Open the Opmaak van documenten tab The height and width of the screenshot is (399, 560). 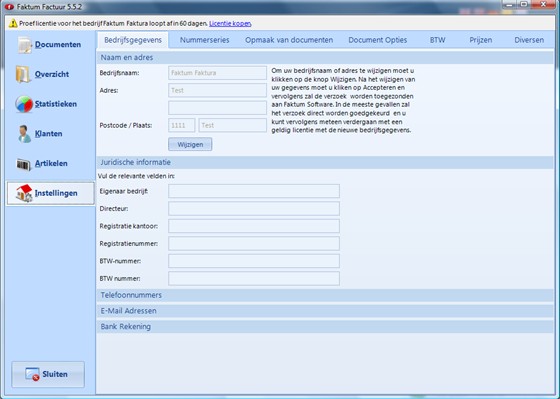click(289, 40)
